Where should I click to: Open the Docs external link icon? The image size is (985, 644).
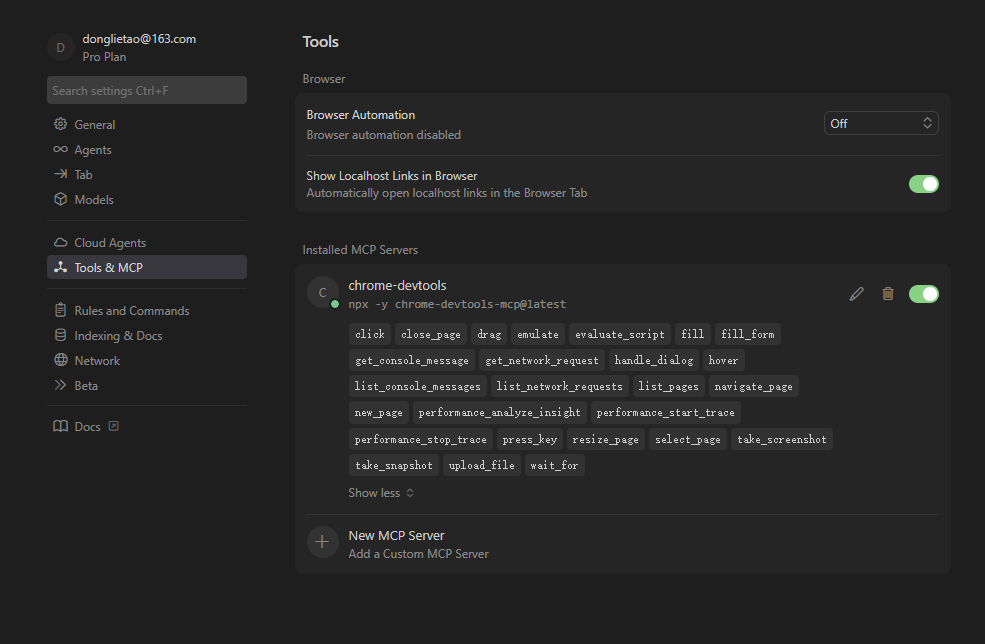pyautogui.click(x=113, y=426)
